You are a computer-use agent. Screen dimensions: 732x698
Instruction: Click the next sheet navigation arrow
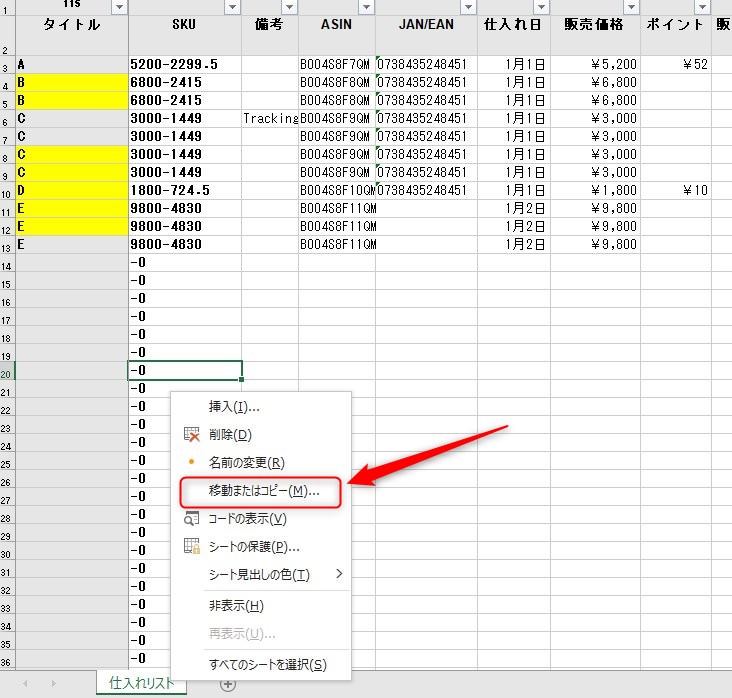coord(54,684)
